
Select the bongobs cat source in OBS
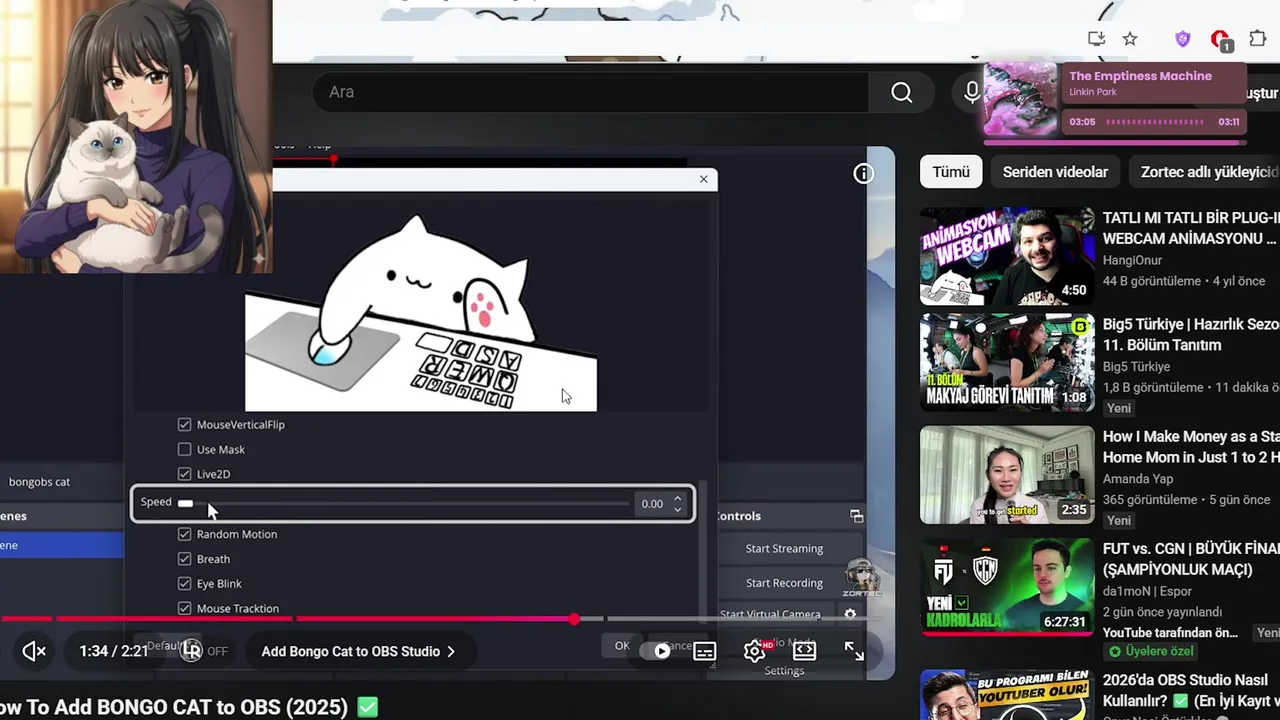click(x=40, y=482)
